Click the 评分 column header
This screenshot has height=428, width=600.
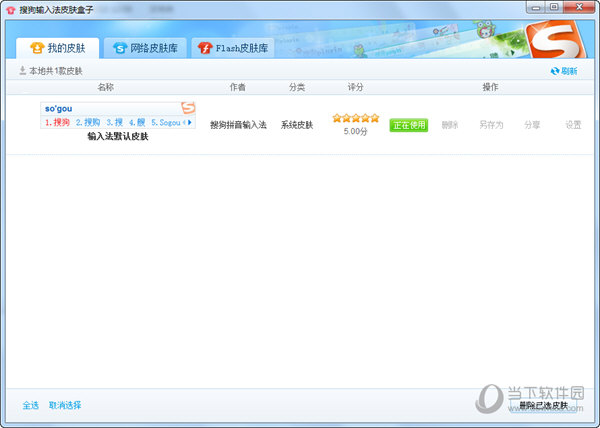[x=355, y=87]
